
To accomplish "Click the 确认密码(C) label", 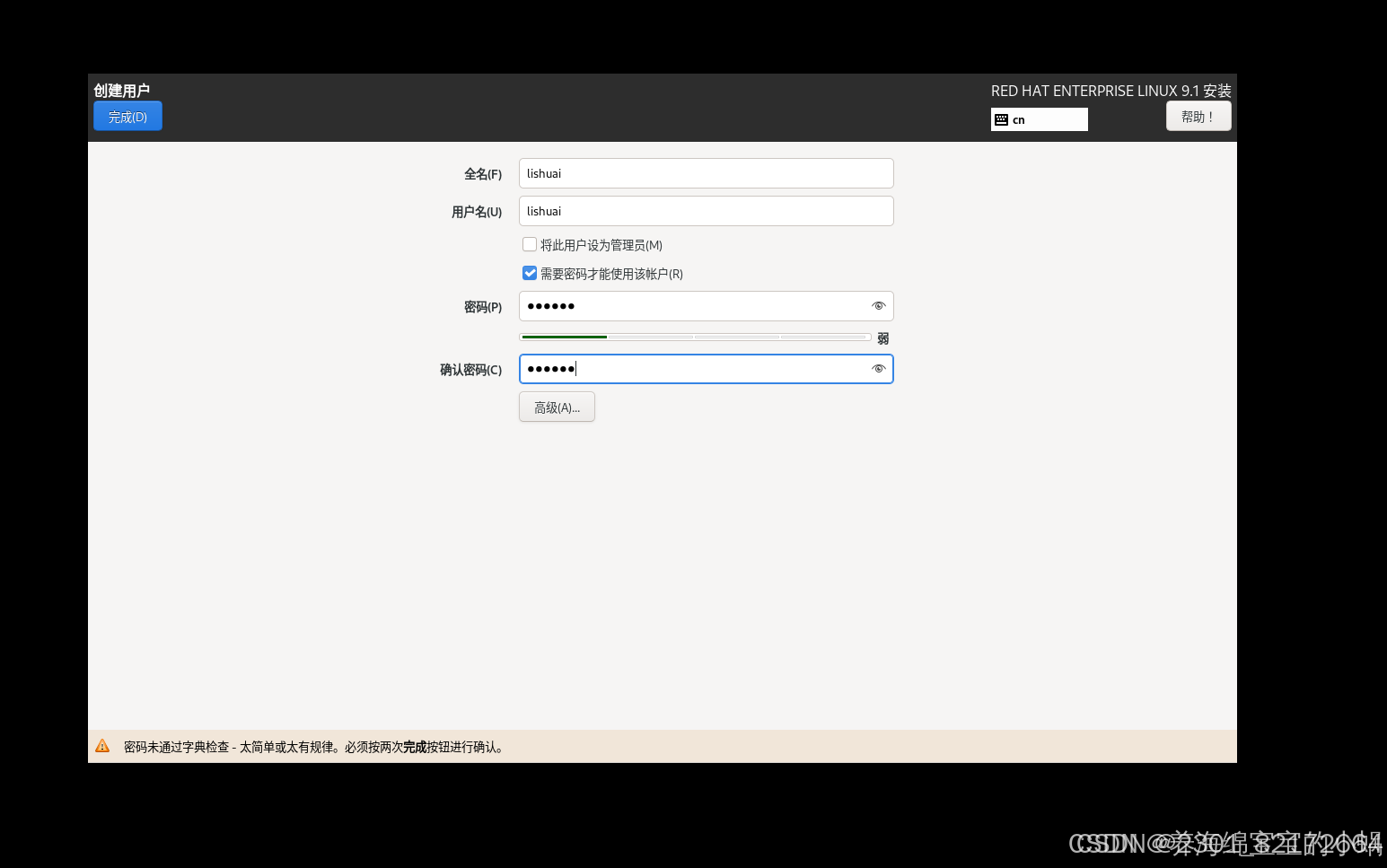I will point(471,370).
